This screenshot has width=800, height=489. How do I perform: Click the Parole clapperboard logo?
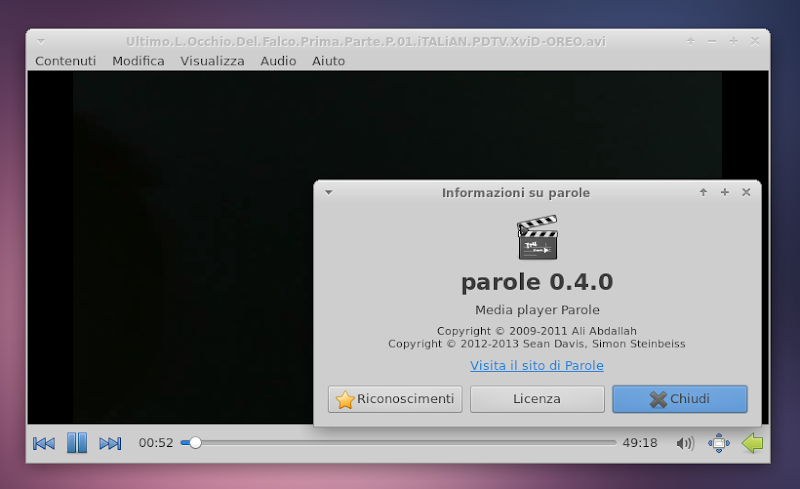click(x=537, y=237)
